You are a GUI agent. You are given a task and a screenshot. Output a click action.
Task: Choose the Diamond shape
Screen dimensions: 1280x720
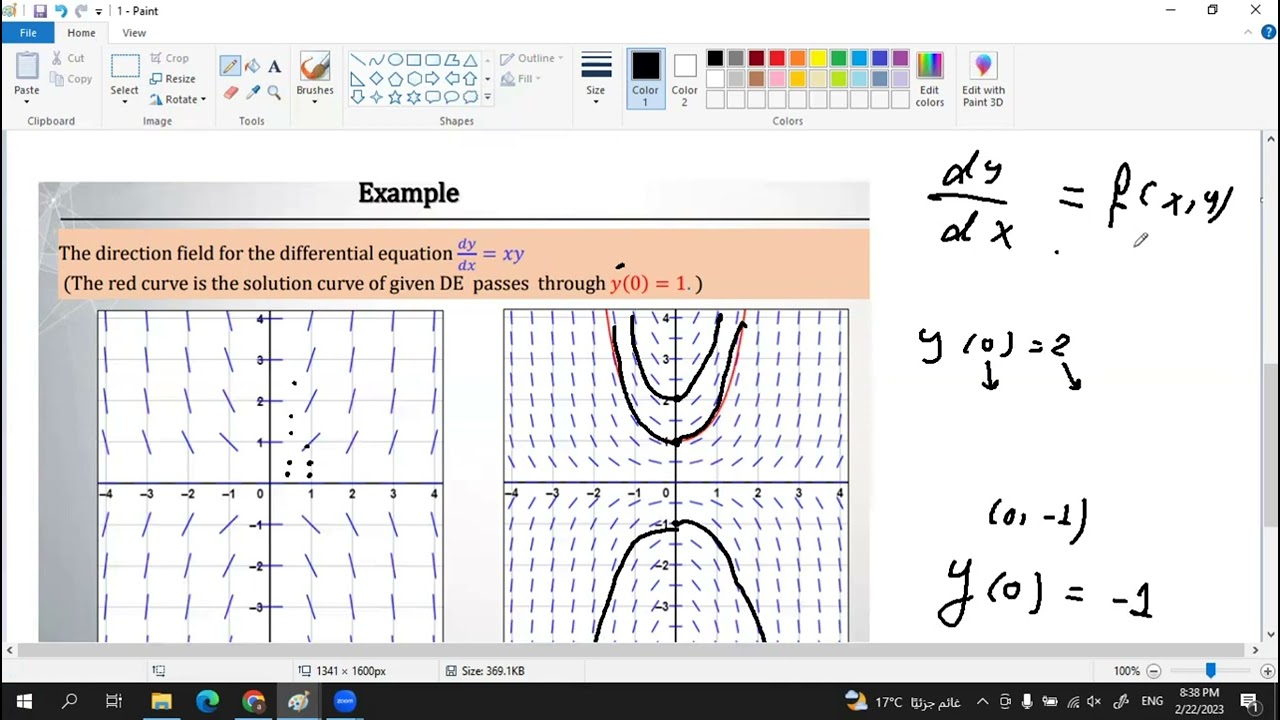tap(376, 79)
